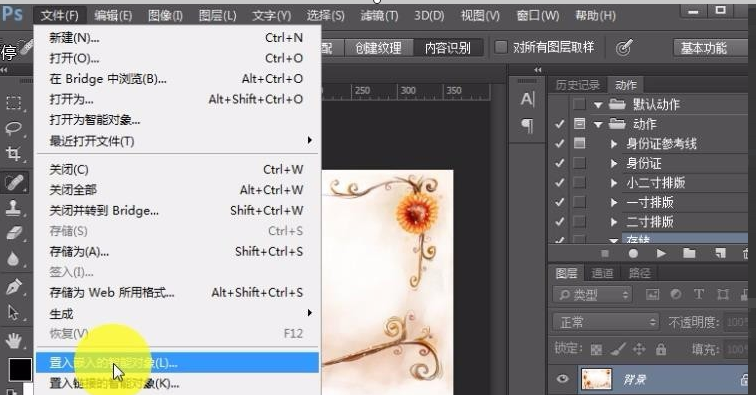Select the Pen tool

click(14, 286)
